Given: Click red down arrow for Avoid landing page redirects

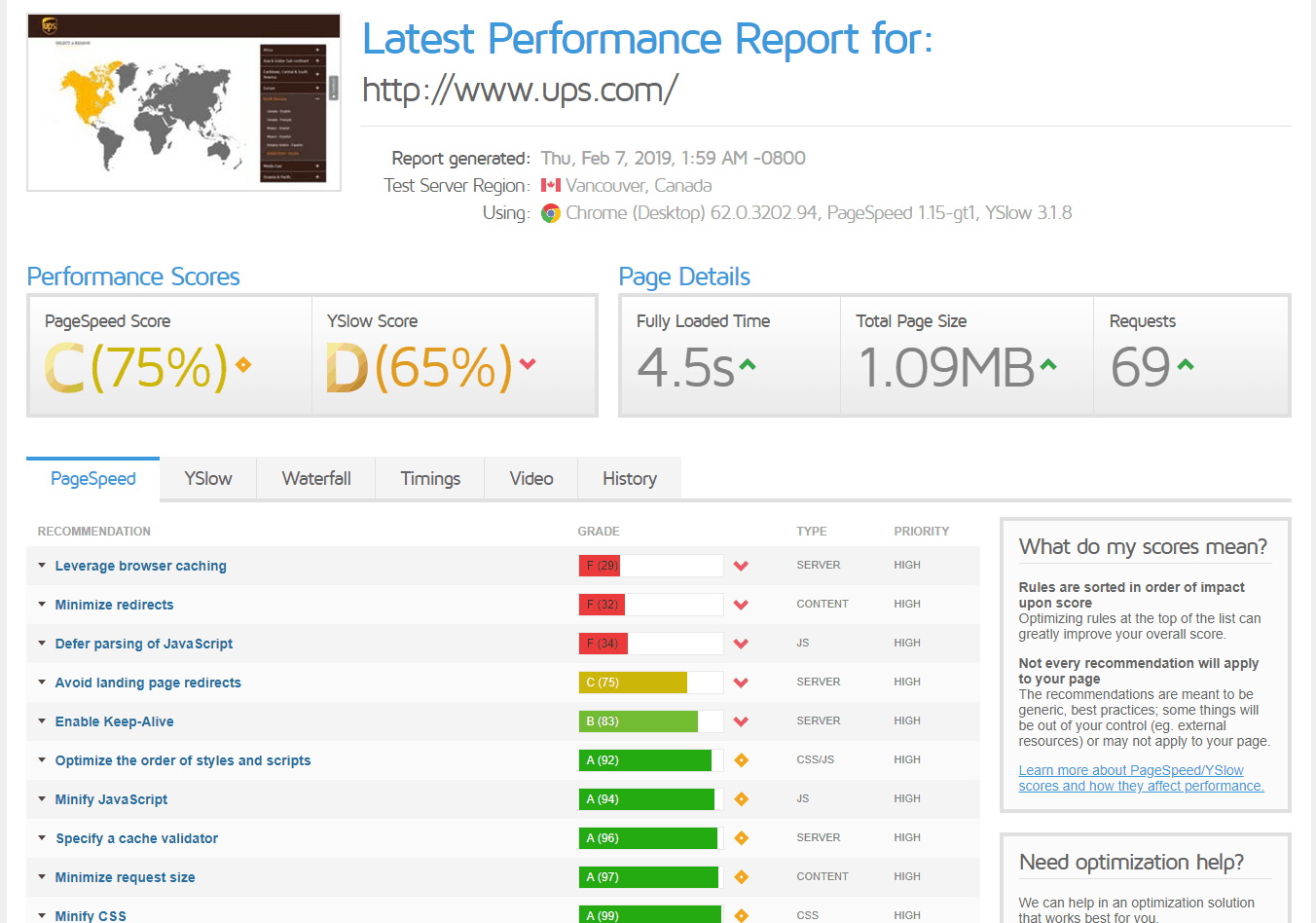Looking at the screenshot, I should tap(741, 683).
